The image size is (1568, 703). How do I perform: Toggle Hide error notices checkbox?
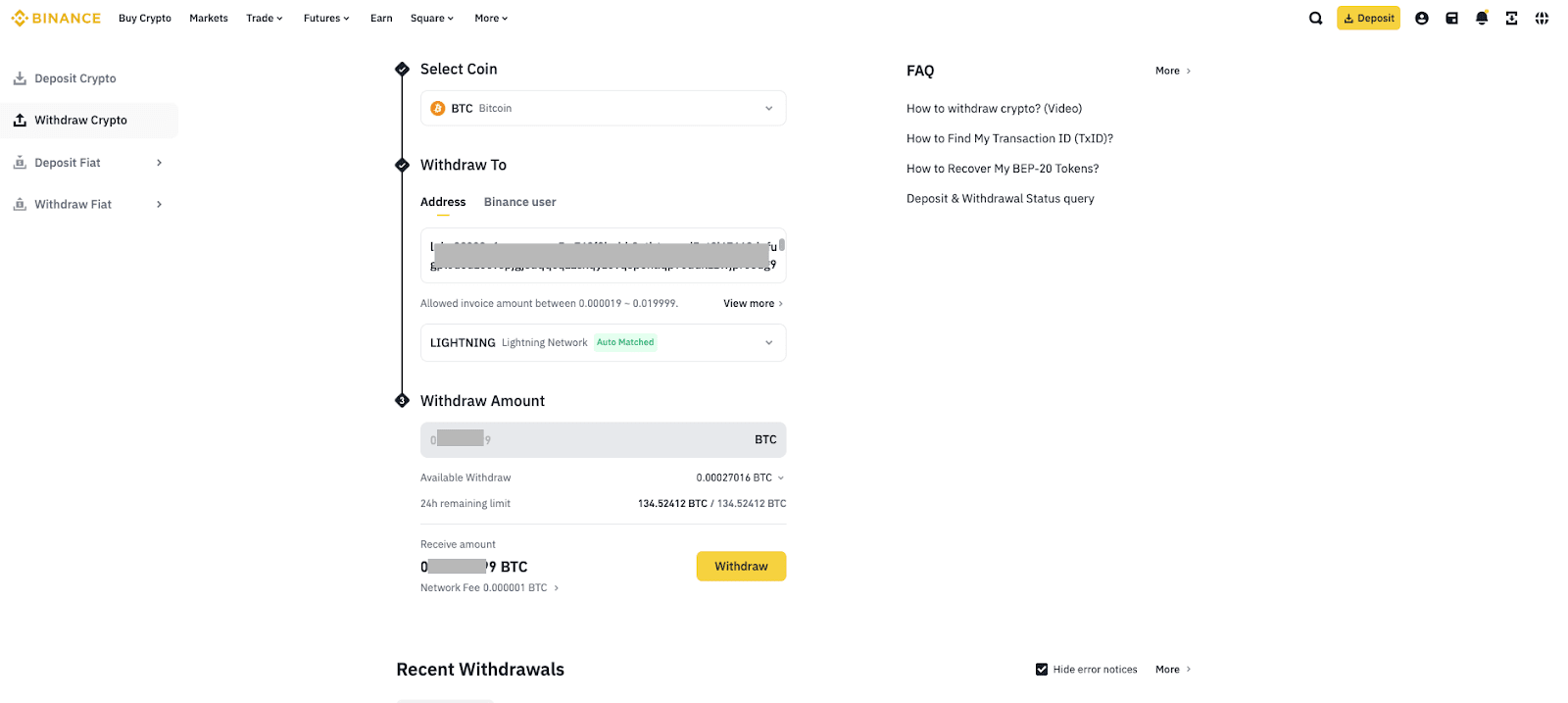point(1042,670)
